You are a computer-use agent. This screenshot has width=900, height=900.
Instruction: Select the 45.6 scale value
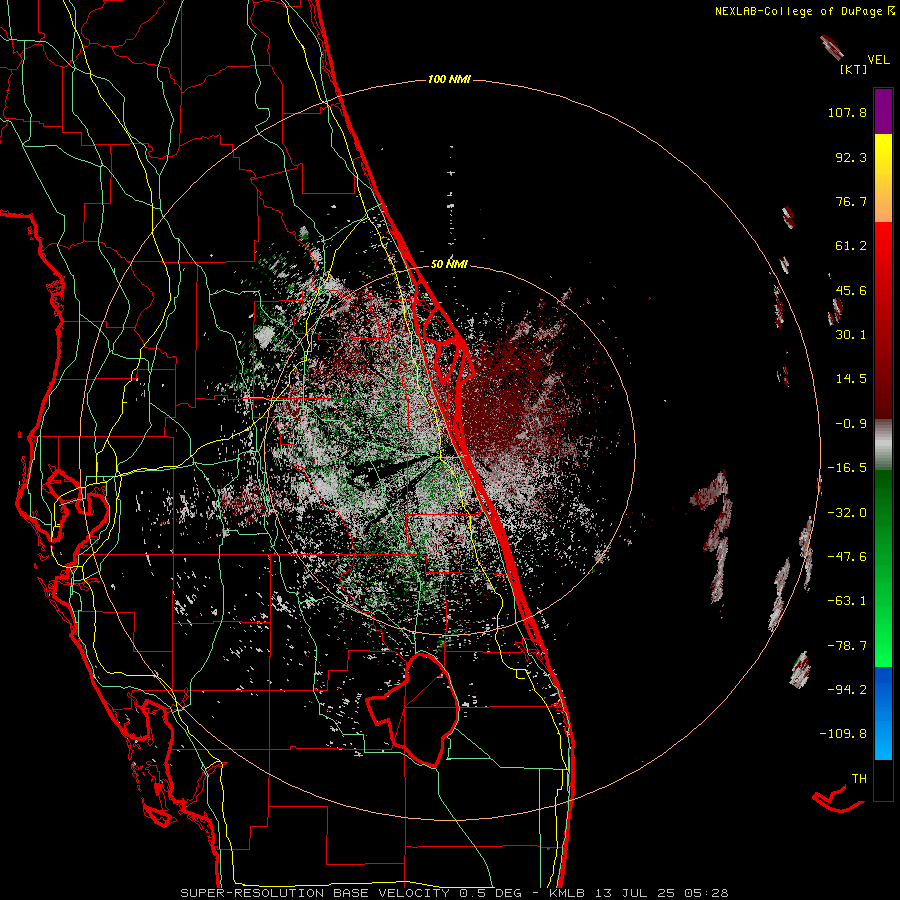(x=851, y=290)
